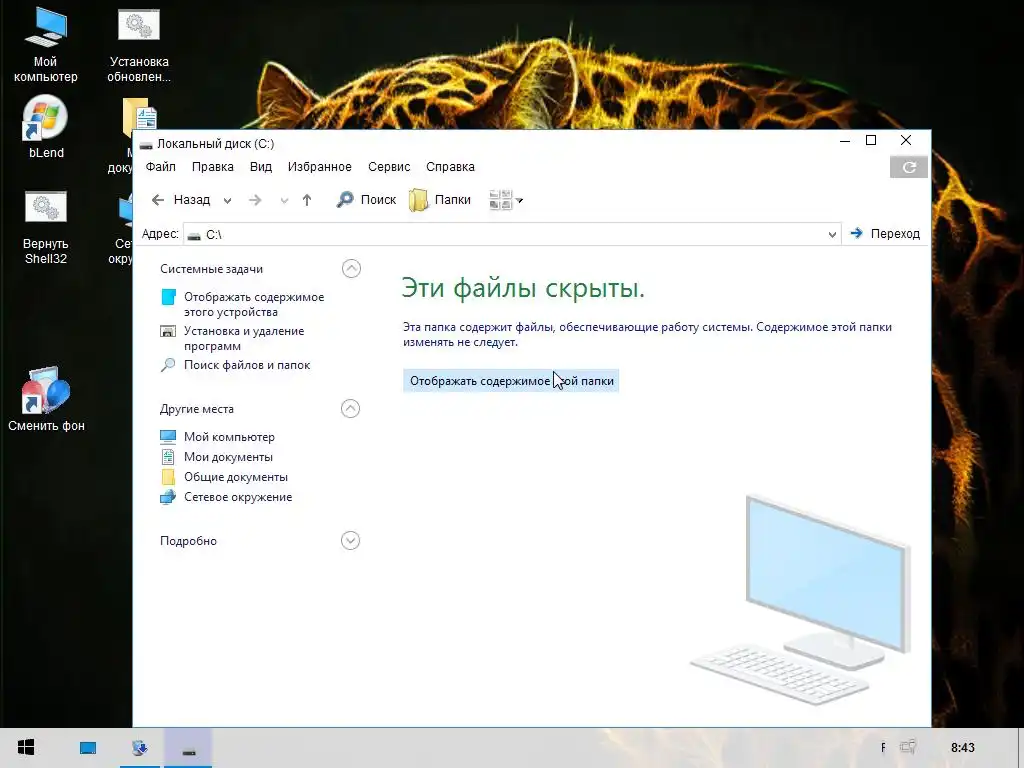
Task: Open the Файл menu
Action: [161, 167]
